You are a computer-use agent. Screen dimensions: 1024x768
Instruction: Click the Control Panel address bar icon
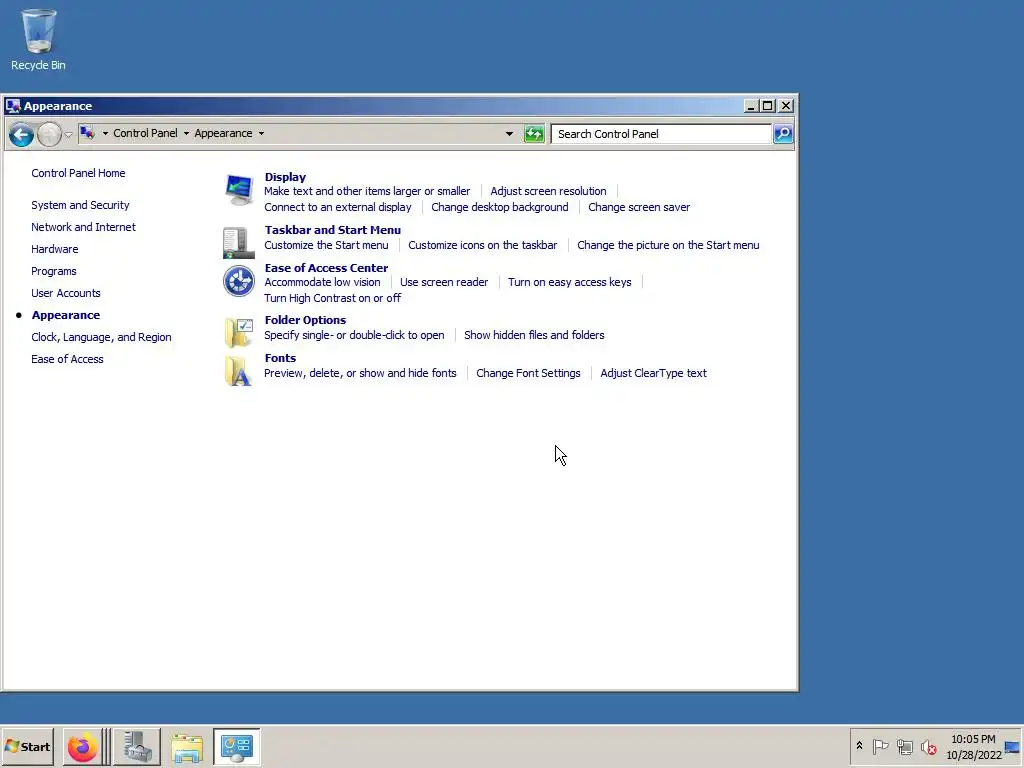[x=87, y=133]
